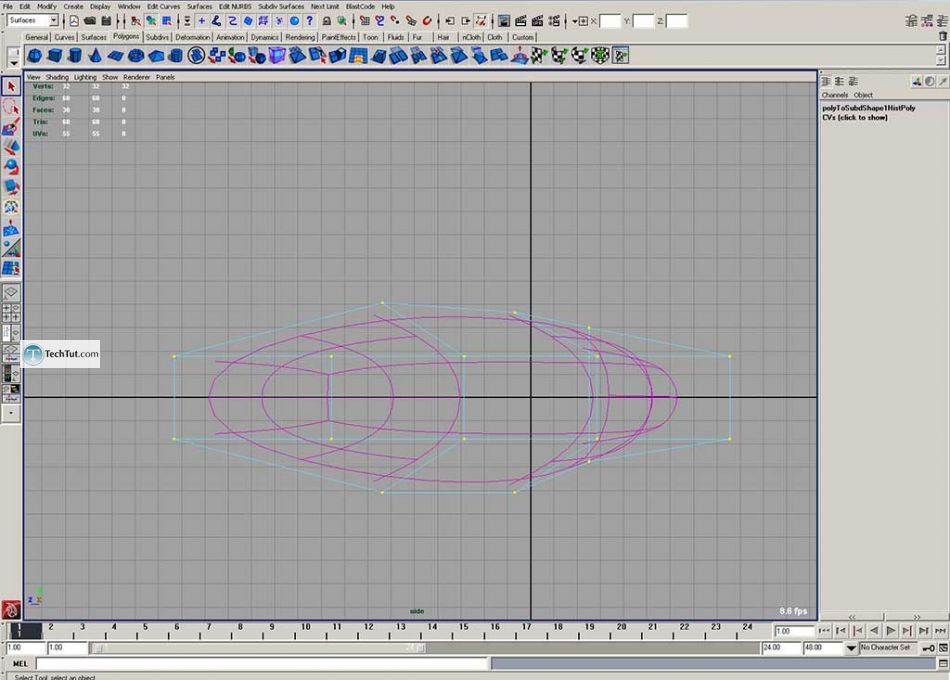
Task: Click the polygon cube shelf icon
Action: [55, 56]
